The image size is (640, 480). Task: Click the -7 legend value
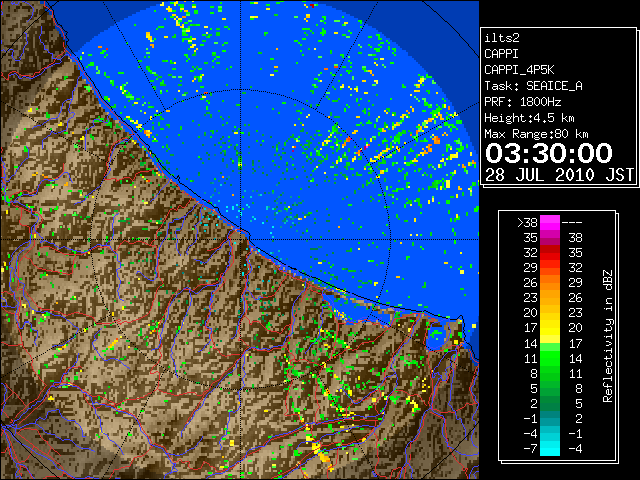530,449
